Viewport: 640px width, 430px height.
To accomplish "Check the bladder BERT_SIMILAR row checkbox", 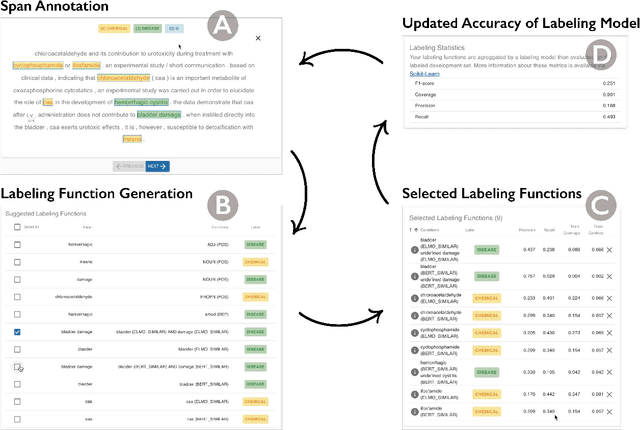I will 17,384.
